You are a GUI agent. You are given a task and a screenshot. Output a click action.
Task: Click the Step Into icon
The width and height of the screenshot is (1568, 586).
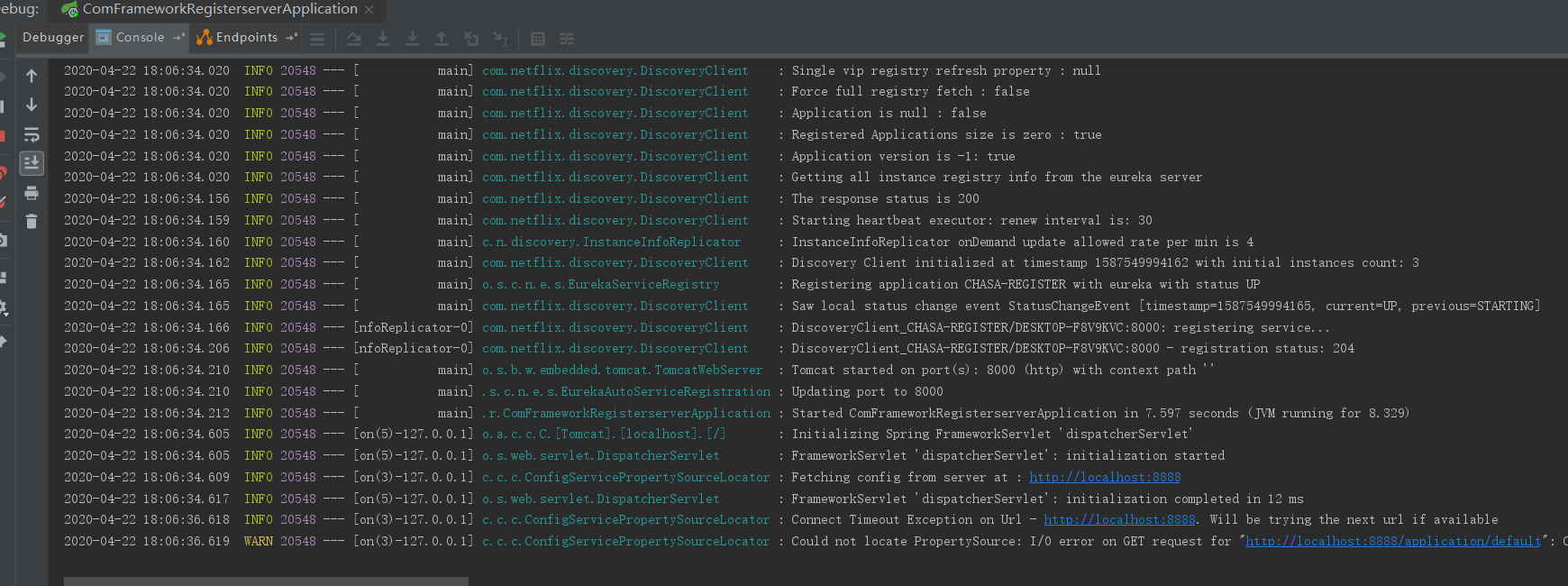(383, 39)
